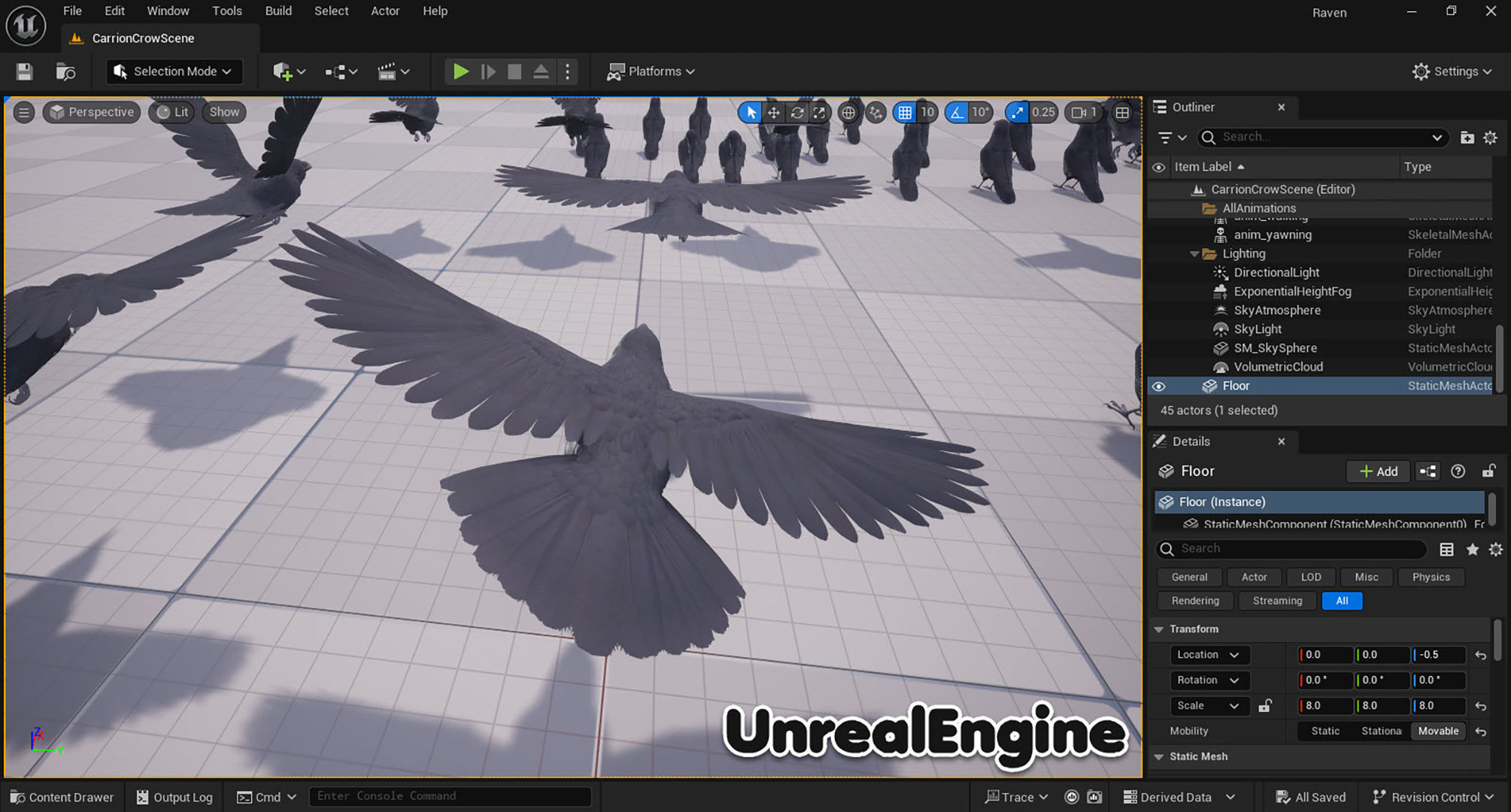
Task: Open the Browse content icon beside Save
Action: (65, 71)
